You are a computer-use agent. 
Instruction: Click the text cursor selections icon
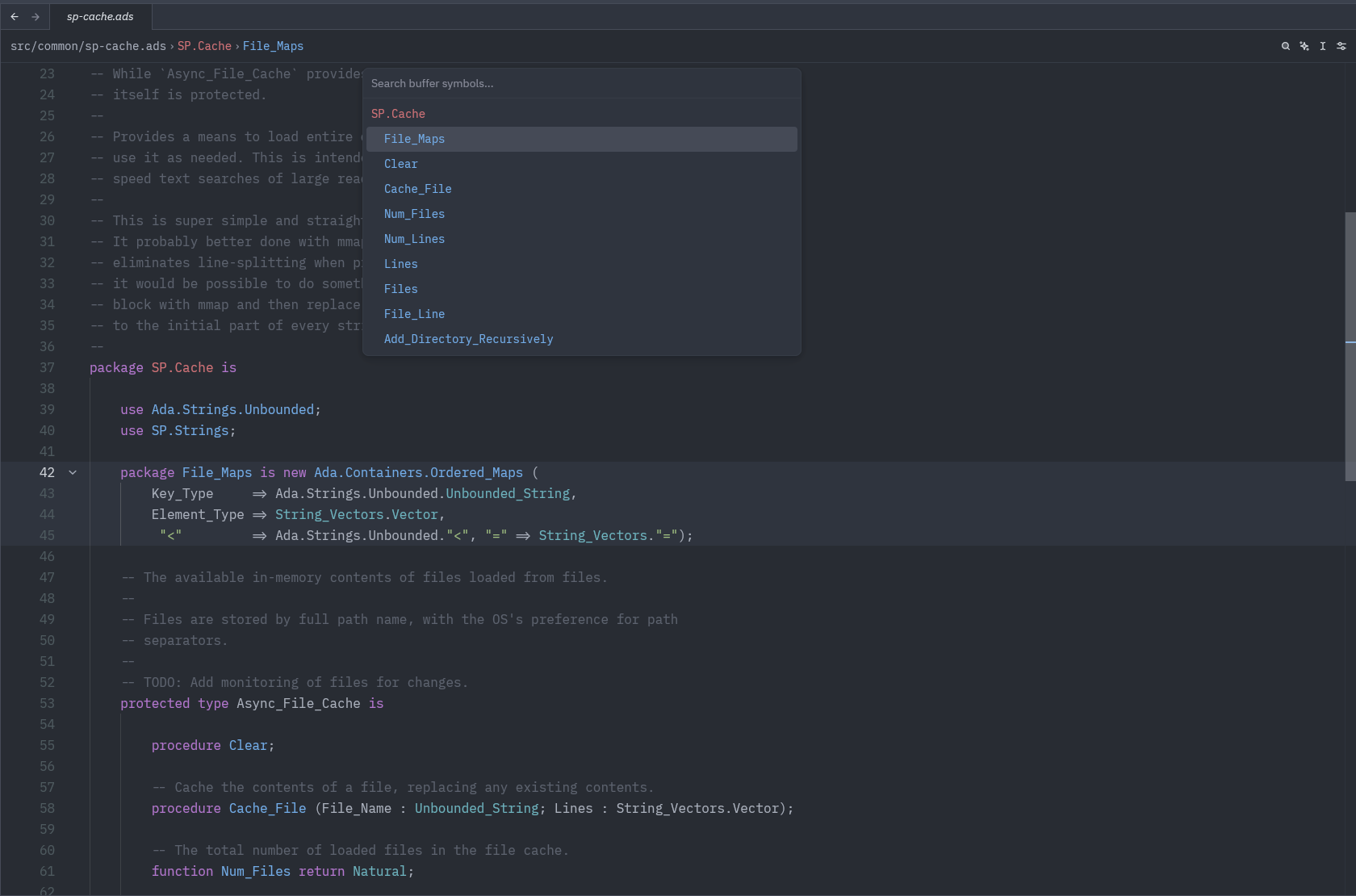coord(1323,46)
